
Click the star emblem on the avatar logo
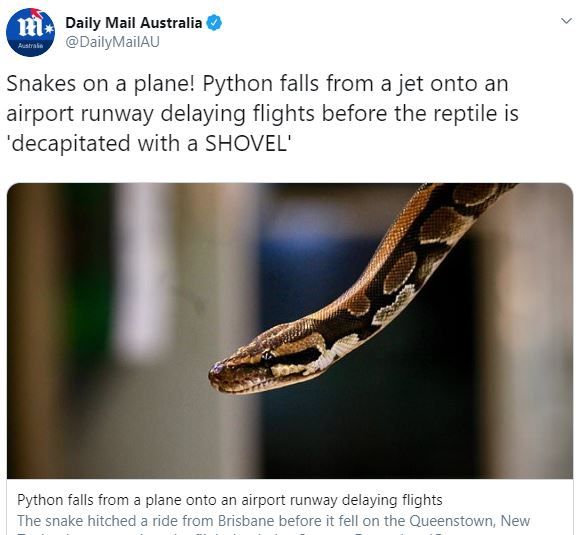49,29
